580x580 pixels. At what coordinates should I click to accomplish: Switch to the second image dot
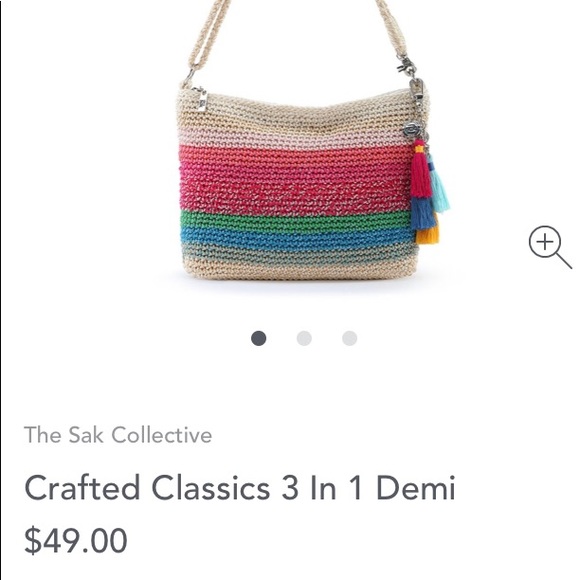pyautogui.click(x=304, y=338)
